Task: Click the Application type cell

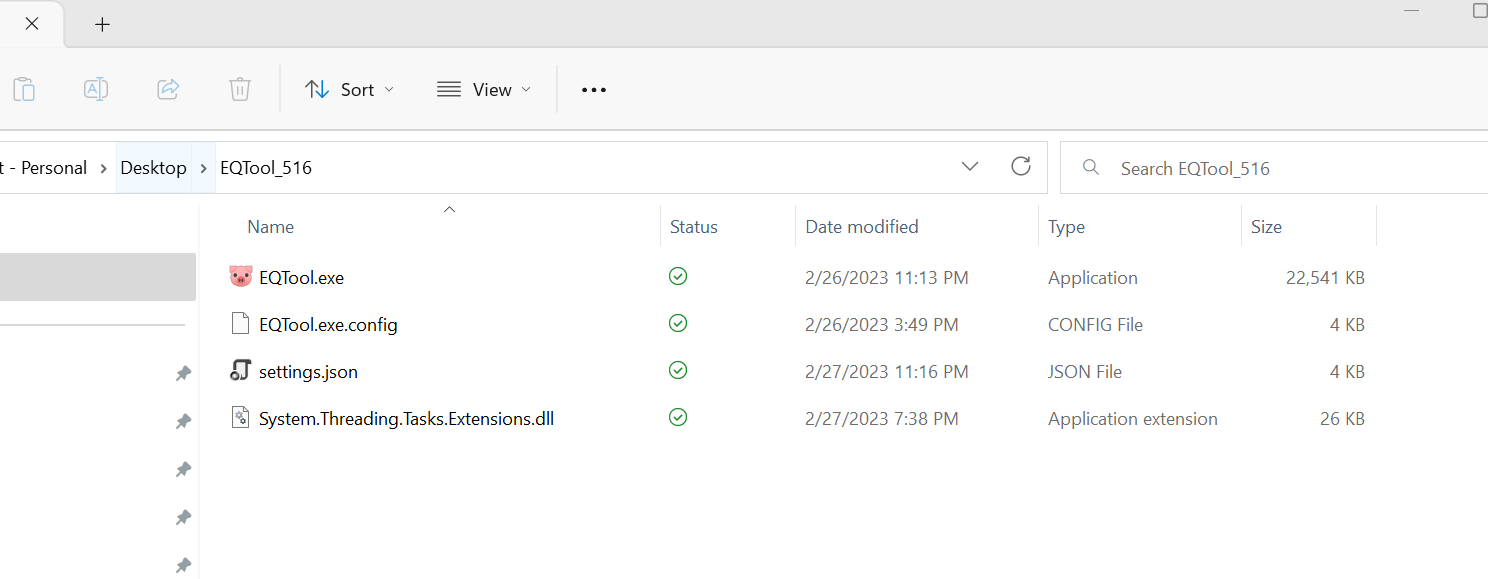Action: [x=1093, y=278]
